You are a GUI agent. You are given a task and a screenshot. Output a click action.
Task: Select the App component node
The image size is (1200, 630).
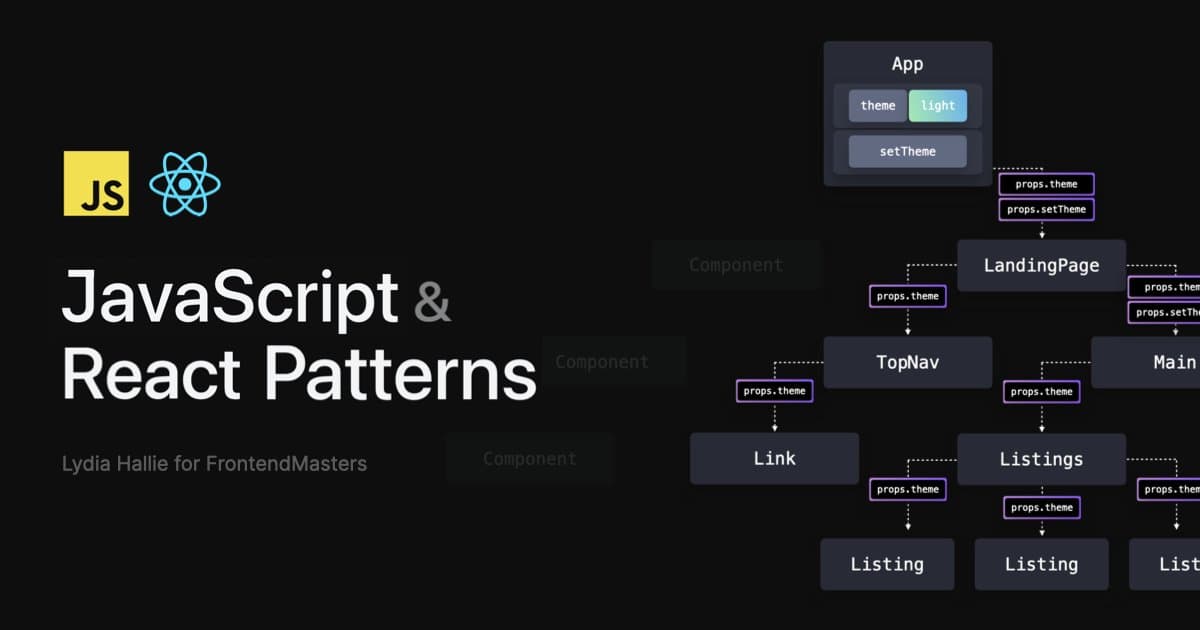click(x=907, y=63)
